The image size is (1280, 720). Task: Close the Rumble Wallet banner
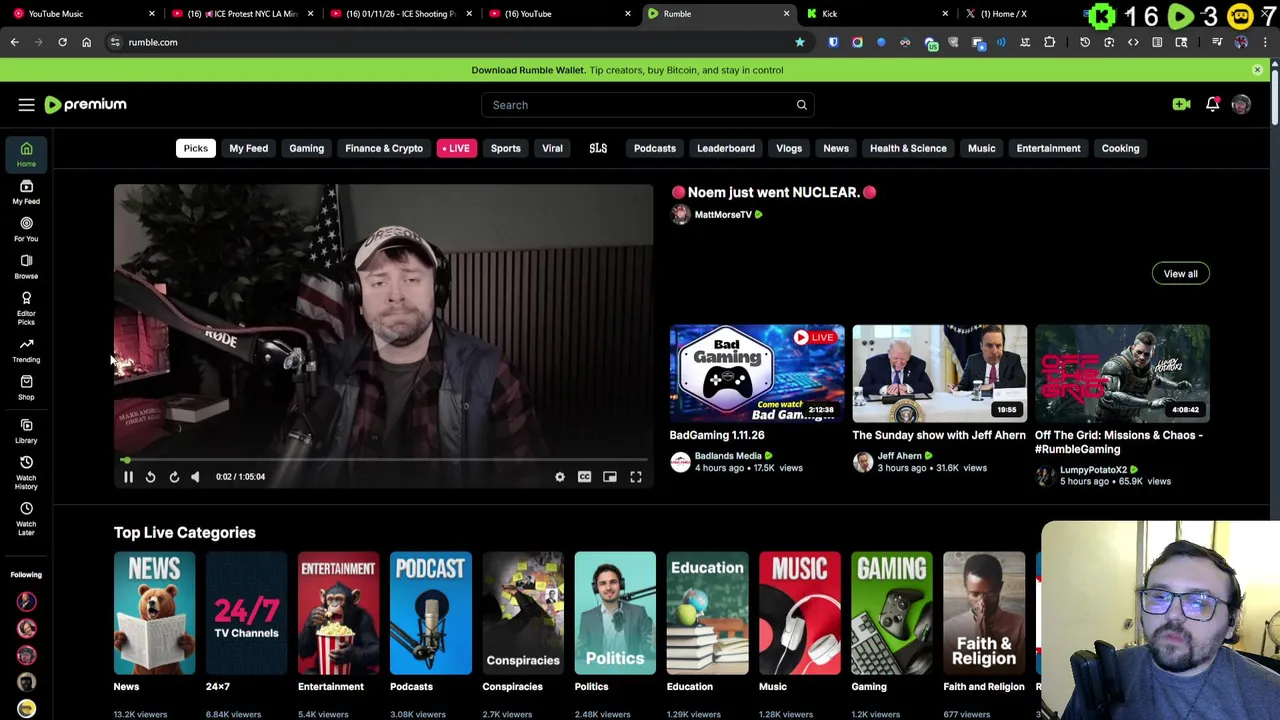click(x=1257, y=70)
